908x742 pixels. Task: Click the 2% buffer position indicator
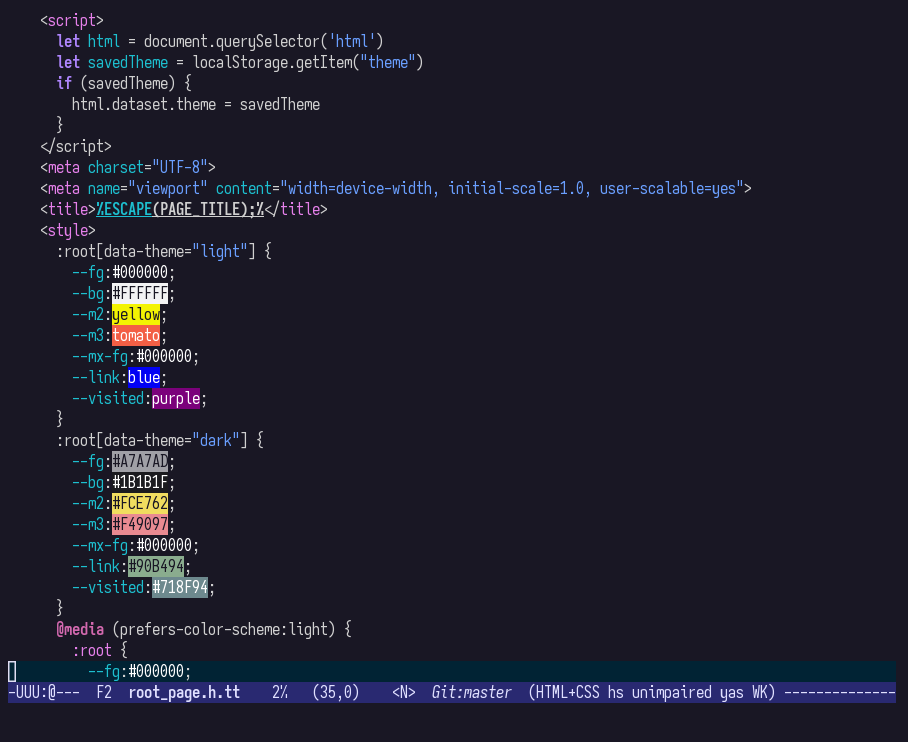280,693
